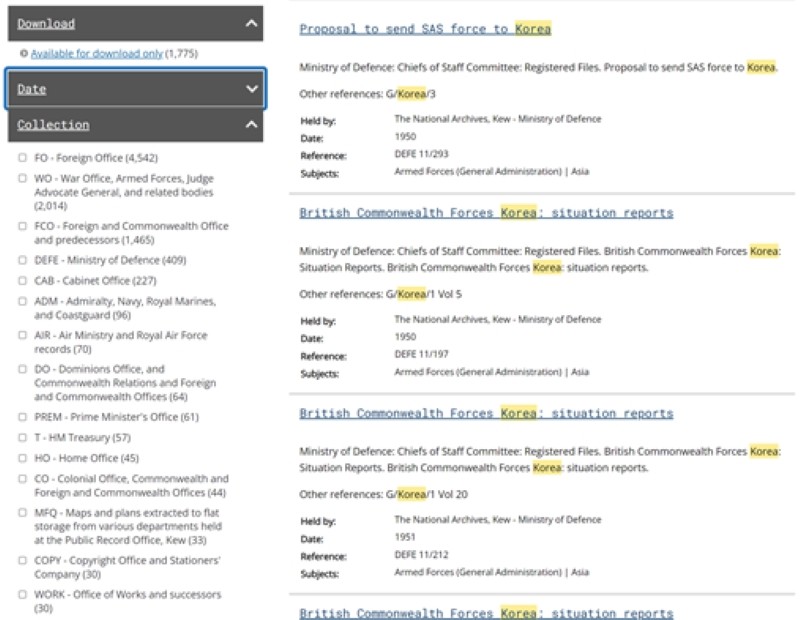The image size is (800, 620).
Task: Tick the WO - War Office checkbox
Action: [x=22, y=178]
